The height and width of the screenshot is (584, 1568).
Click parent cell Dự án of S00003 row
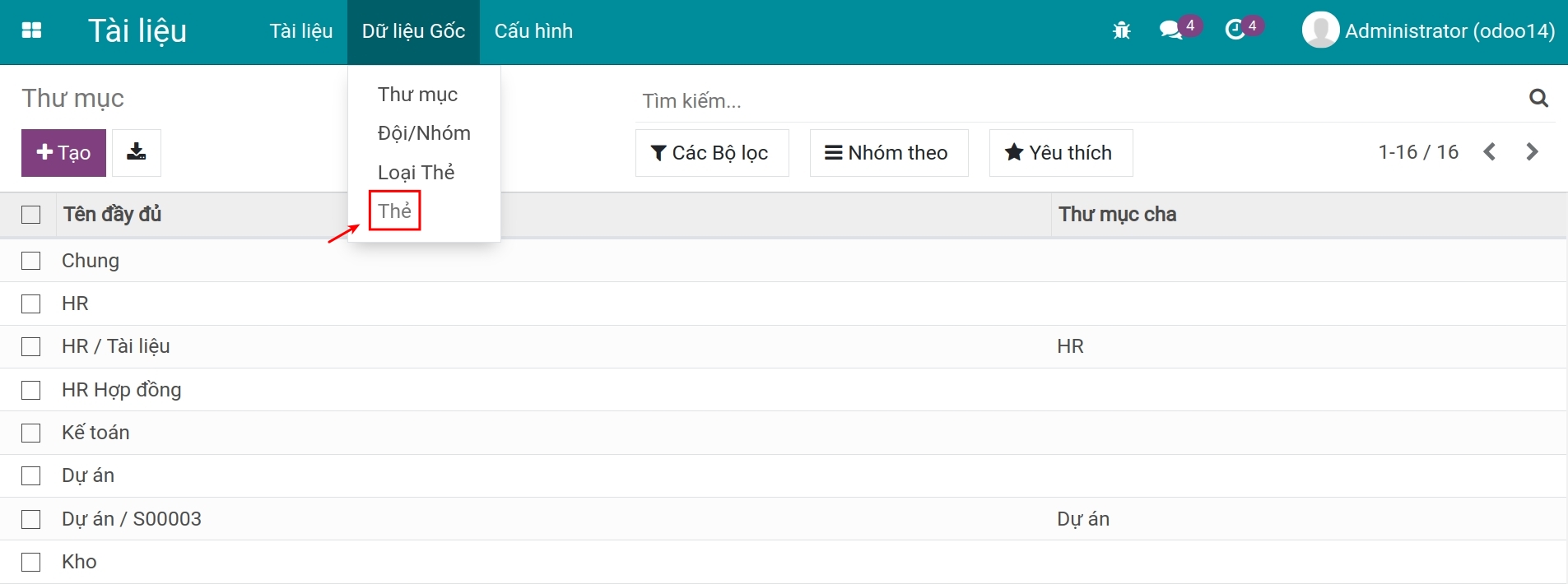click(1083, 519)
